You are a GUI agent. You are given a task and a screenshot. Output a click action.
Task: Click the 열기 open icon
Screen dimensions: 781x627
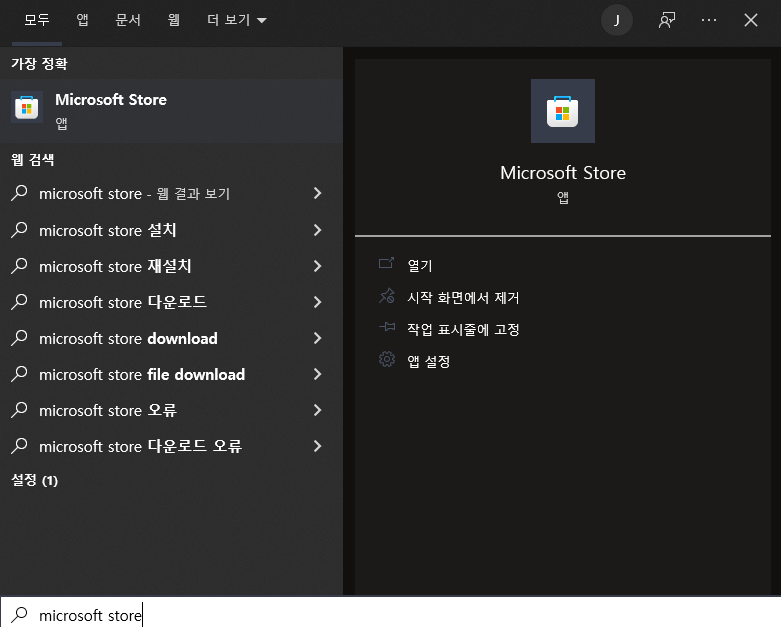(x=387, y=263)
